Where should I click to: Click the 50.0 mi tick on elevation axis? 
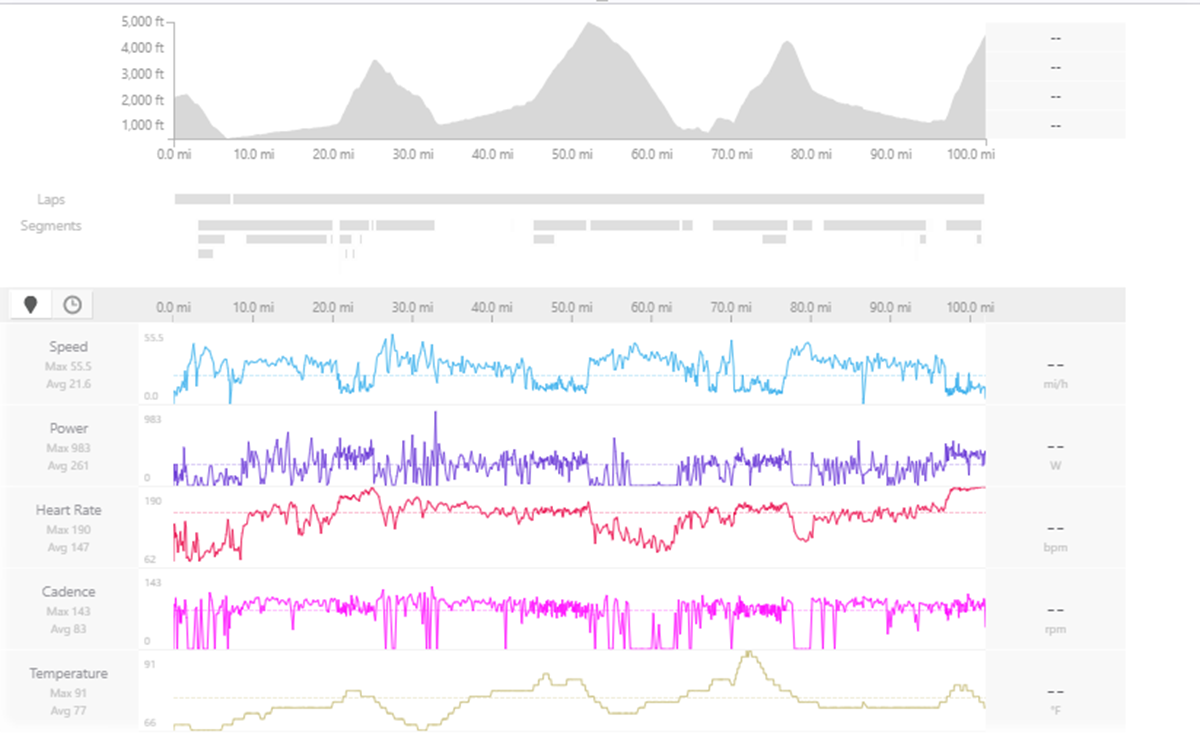tap(573, 154)
